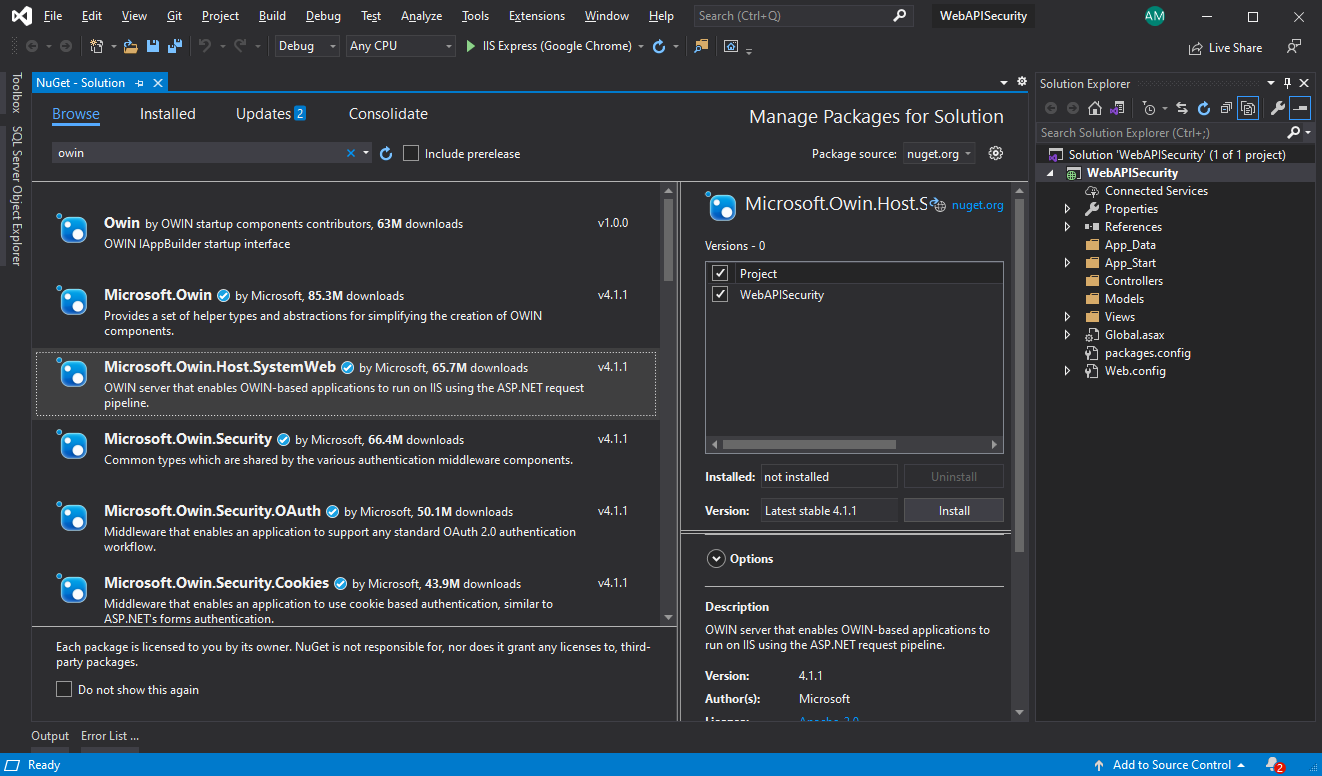Open the Git menu

click(175, 16)
